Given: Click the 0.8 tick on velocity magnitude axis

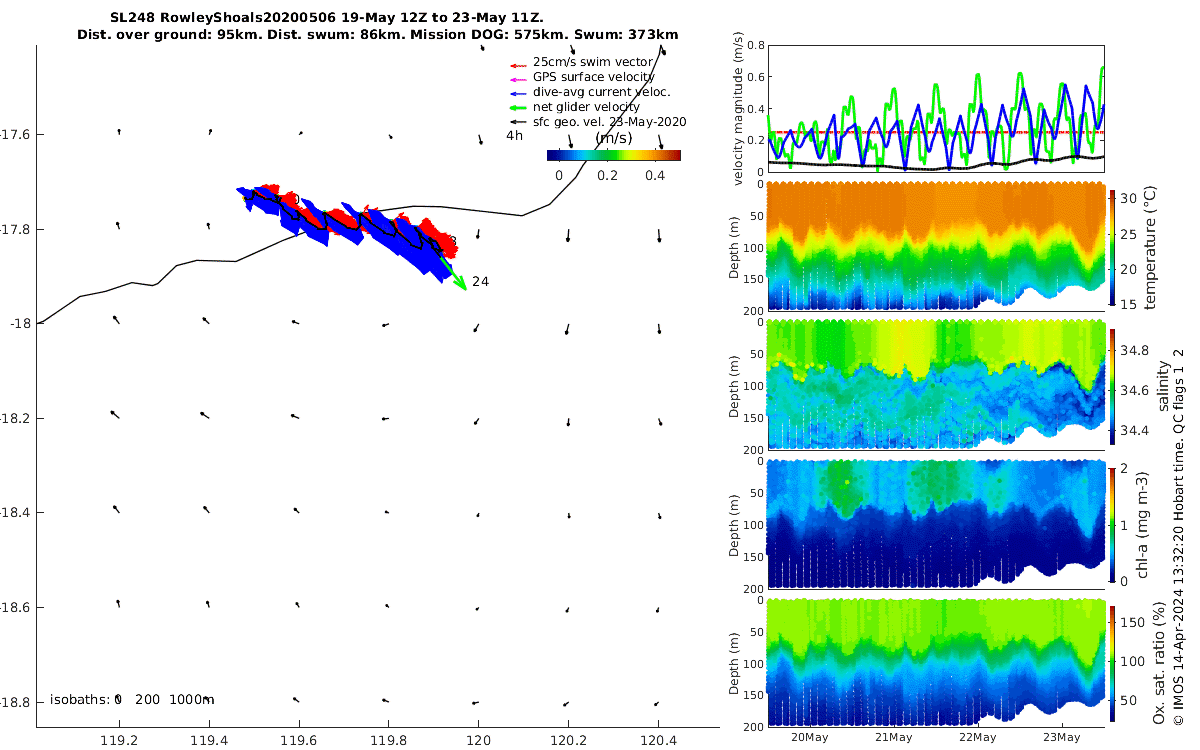Looking at the screenshot, I should (x=756, y=45).
